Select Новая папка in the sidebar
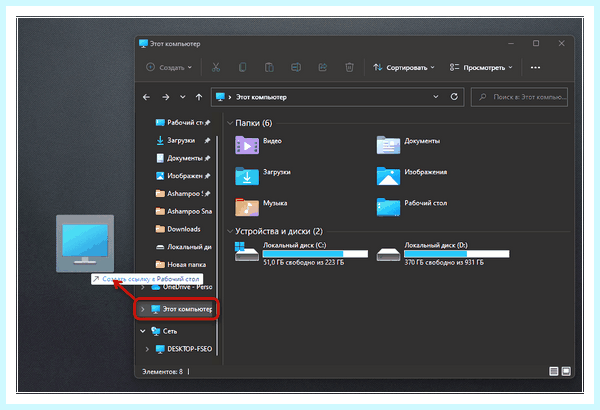 pos(181,265)
